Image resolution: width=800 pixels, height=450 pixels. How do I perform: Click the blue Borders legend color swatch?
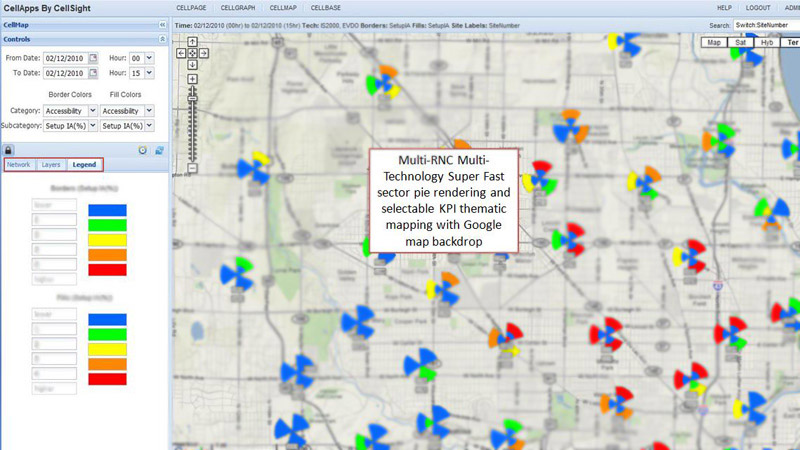107,210
